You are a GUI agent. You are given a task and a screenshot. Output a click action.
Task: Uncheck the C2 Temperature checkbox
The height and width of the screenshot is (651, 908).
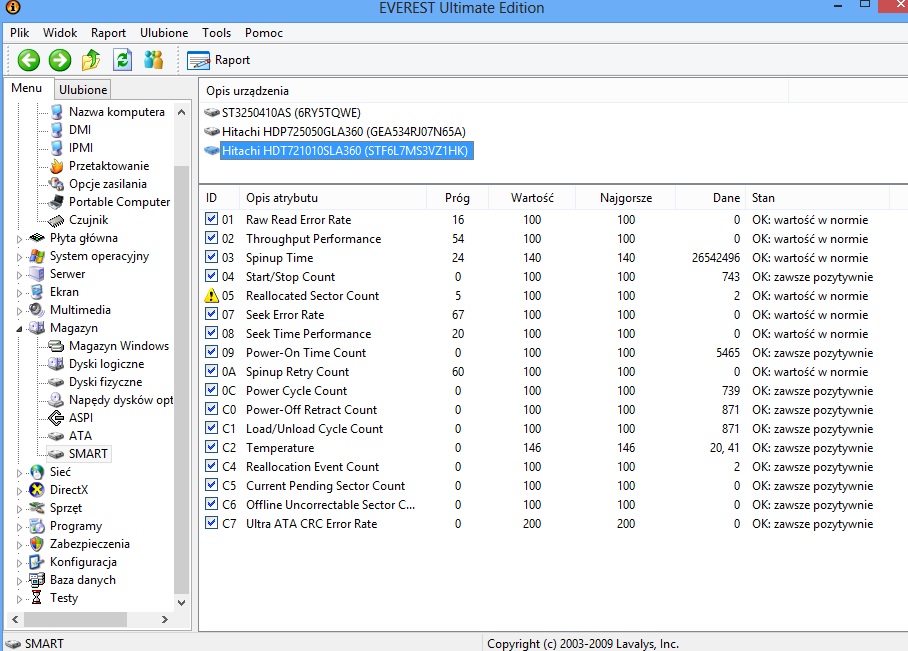tap(211, 447)
